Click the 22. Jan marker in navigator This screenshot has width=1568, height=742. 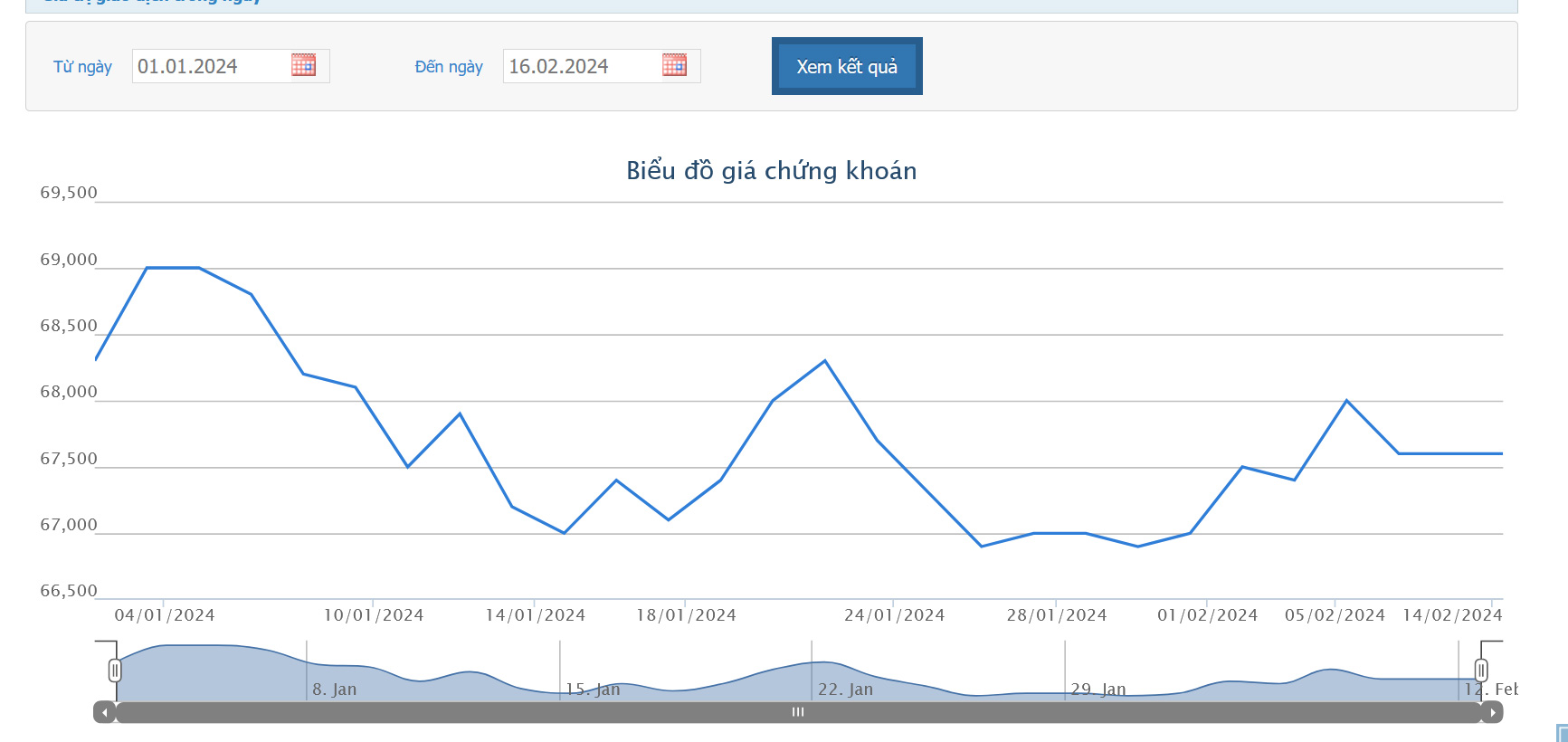point(845,690)
